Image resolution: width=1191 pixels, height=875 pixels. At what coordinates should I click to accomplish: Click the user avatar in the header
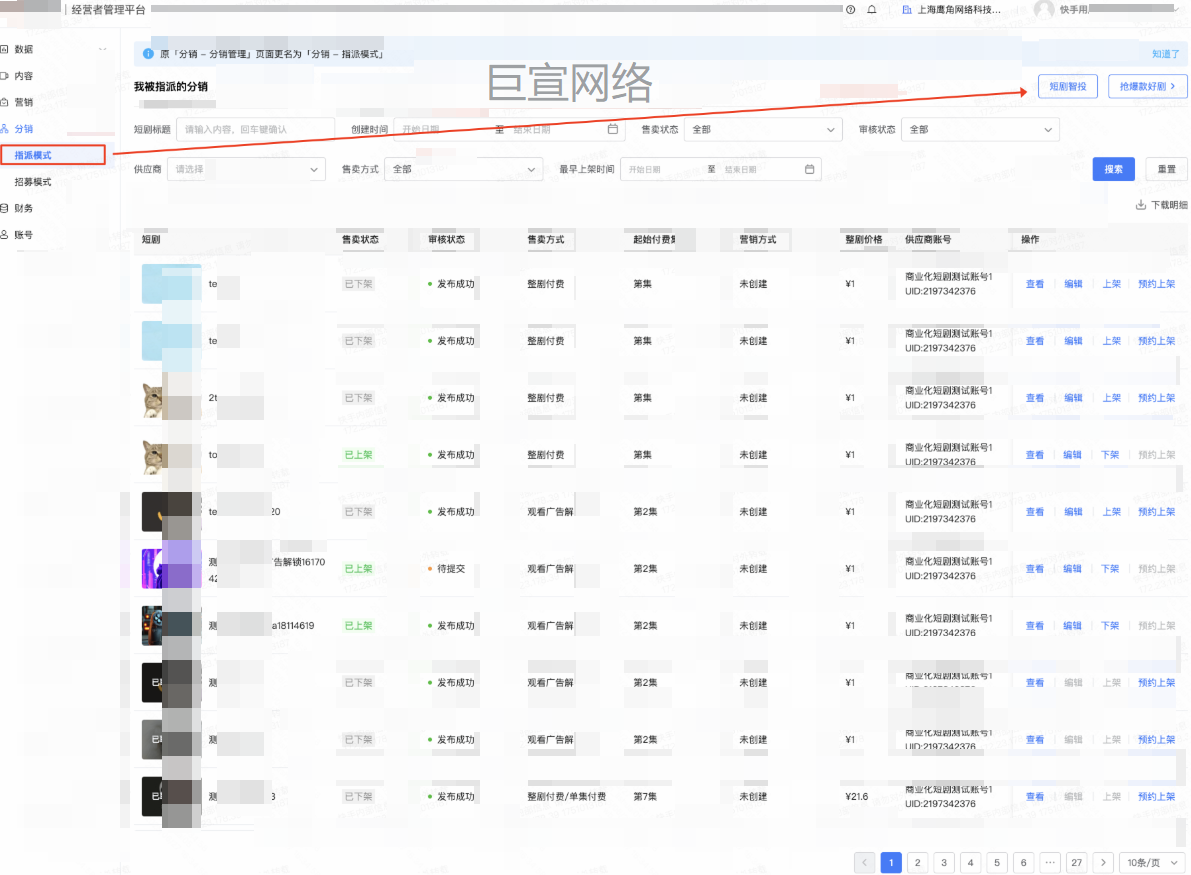pos(1044,9)
